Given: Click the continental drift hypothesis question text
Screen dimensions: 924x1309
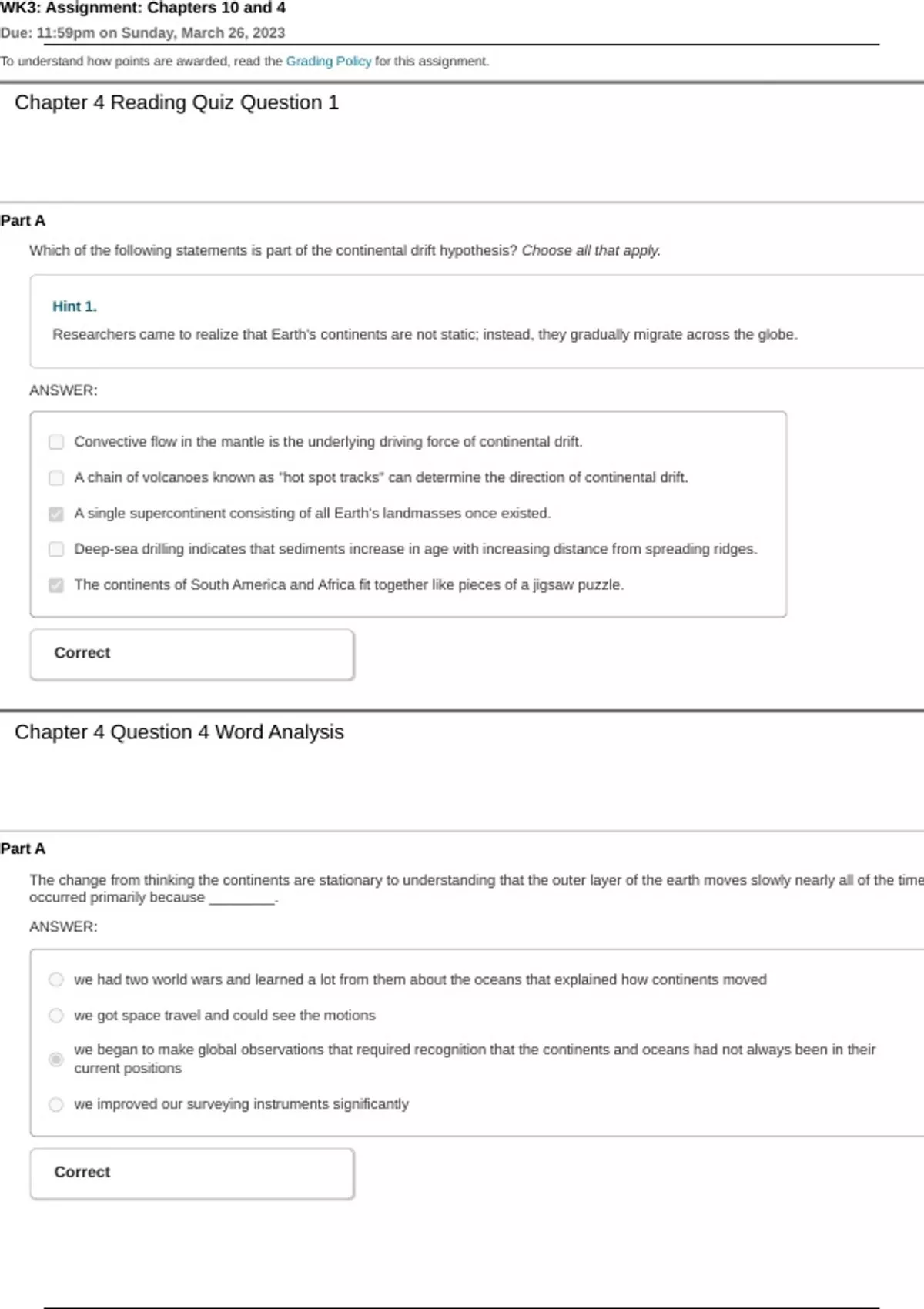Looking at the screenshot, I should tap(344, 251).
